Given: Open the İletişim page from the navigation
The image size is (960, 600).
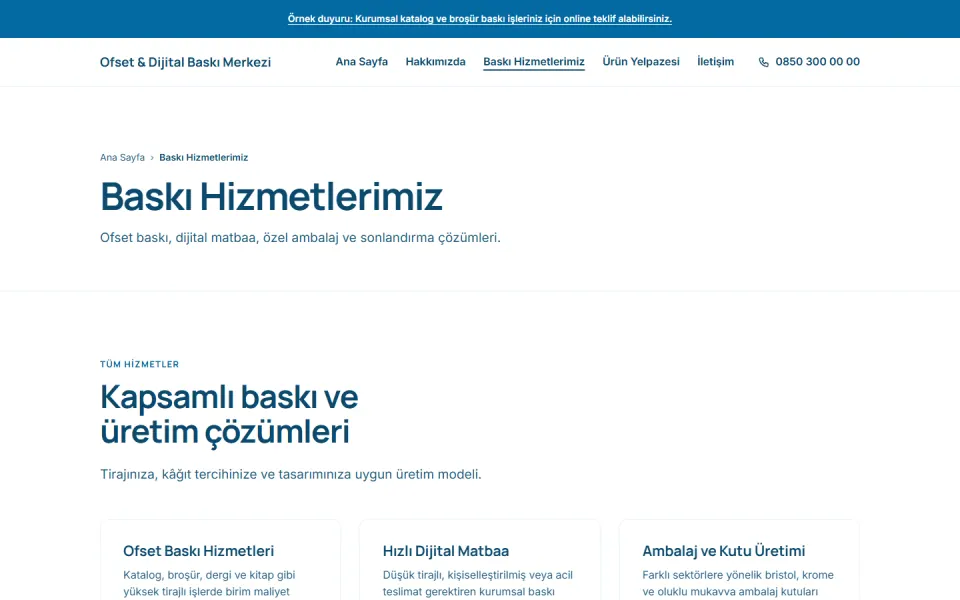Looking at the screenshot, I should 715,62.
